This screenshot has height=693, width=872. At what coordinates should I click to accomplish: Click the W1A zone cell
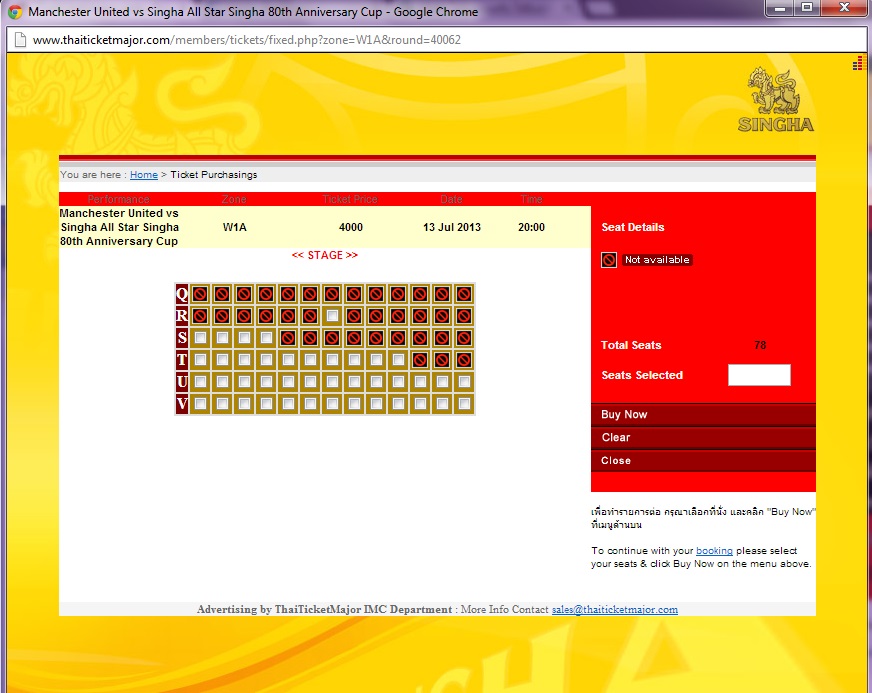(x=234, y=227)
